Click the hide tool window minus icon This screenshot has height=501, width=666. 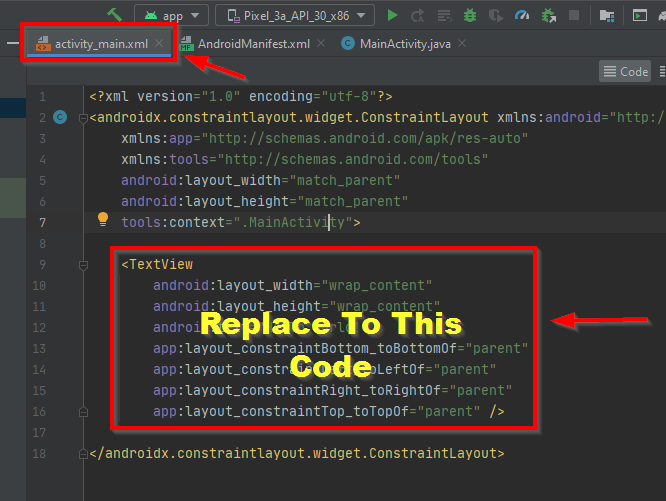(x=13, y=43)
